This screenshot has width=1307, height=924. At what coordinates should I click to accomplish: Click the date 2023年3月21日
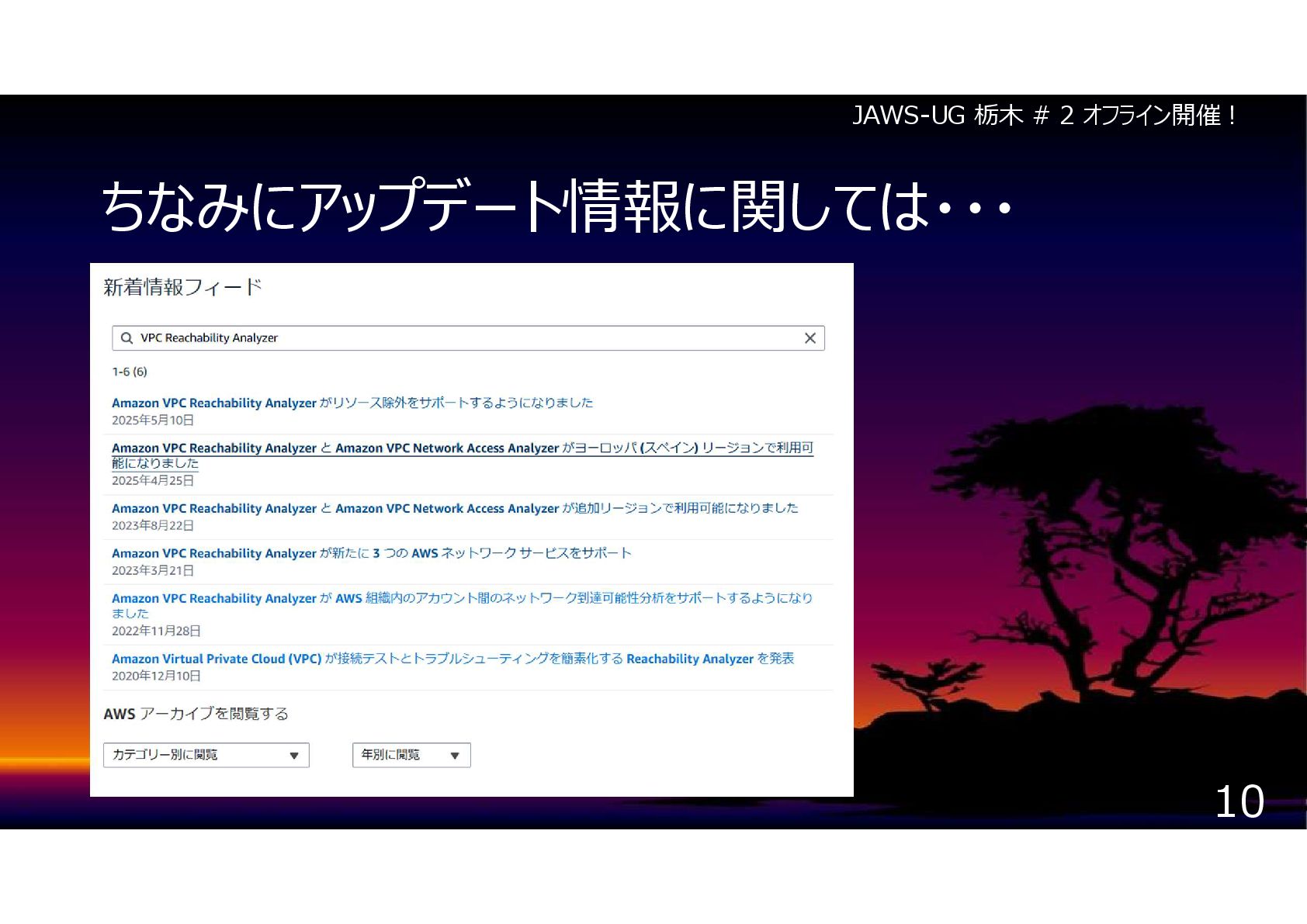(153, 571)
